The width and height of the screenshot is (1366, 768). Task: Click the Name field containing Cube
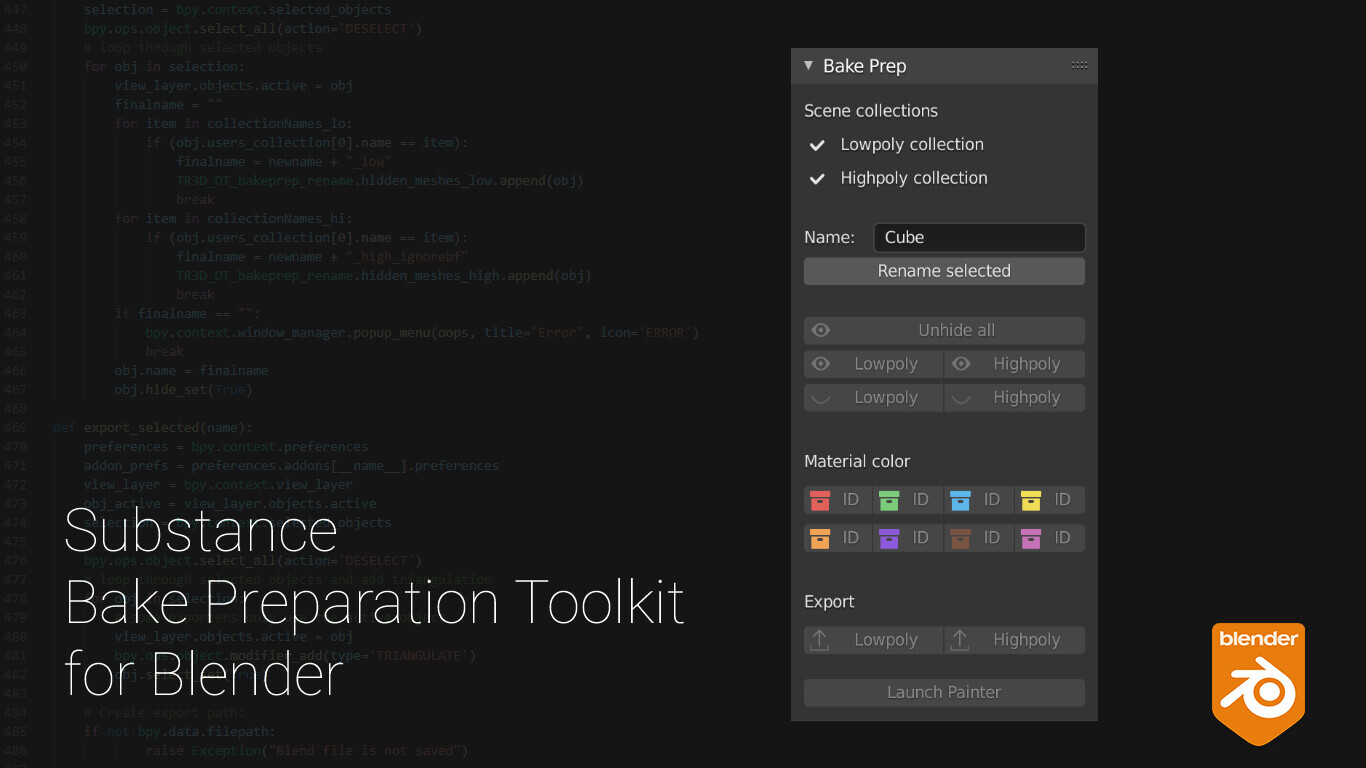tap(979, 238)
